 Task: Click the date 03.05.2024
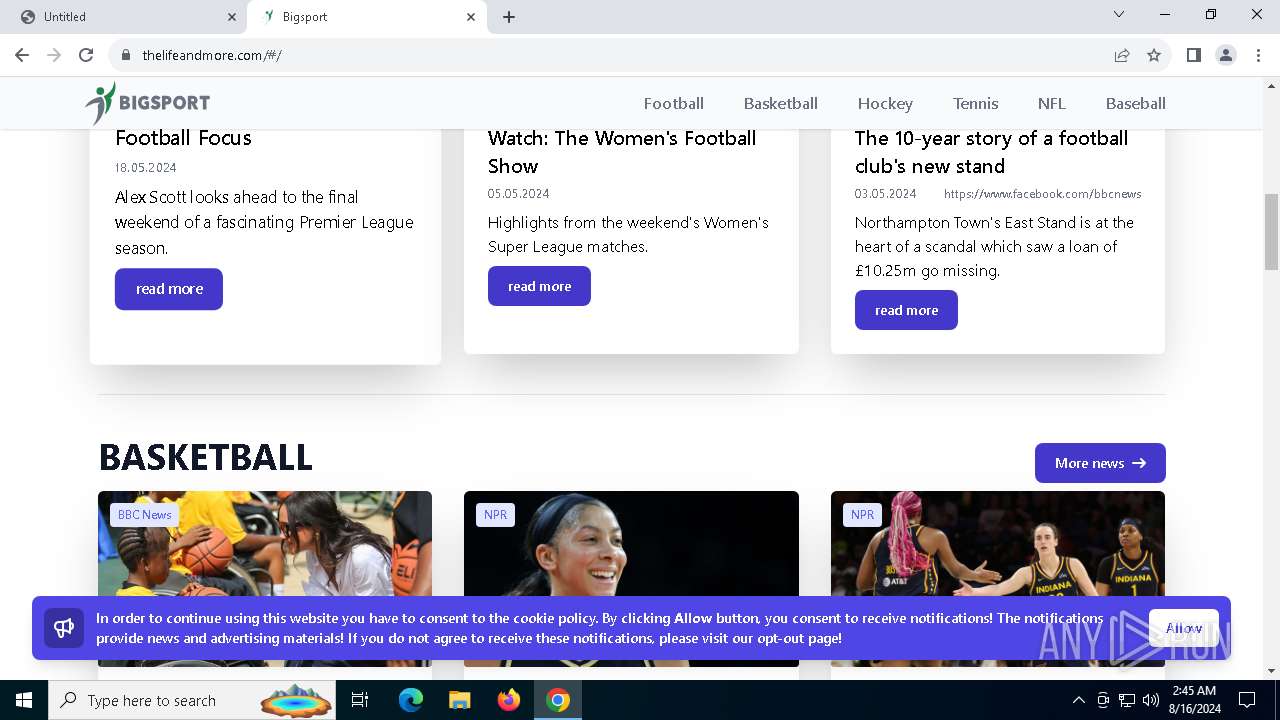click(x=885, y=194)
